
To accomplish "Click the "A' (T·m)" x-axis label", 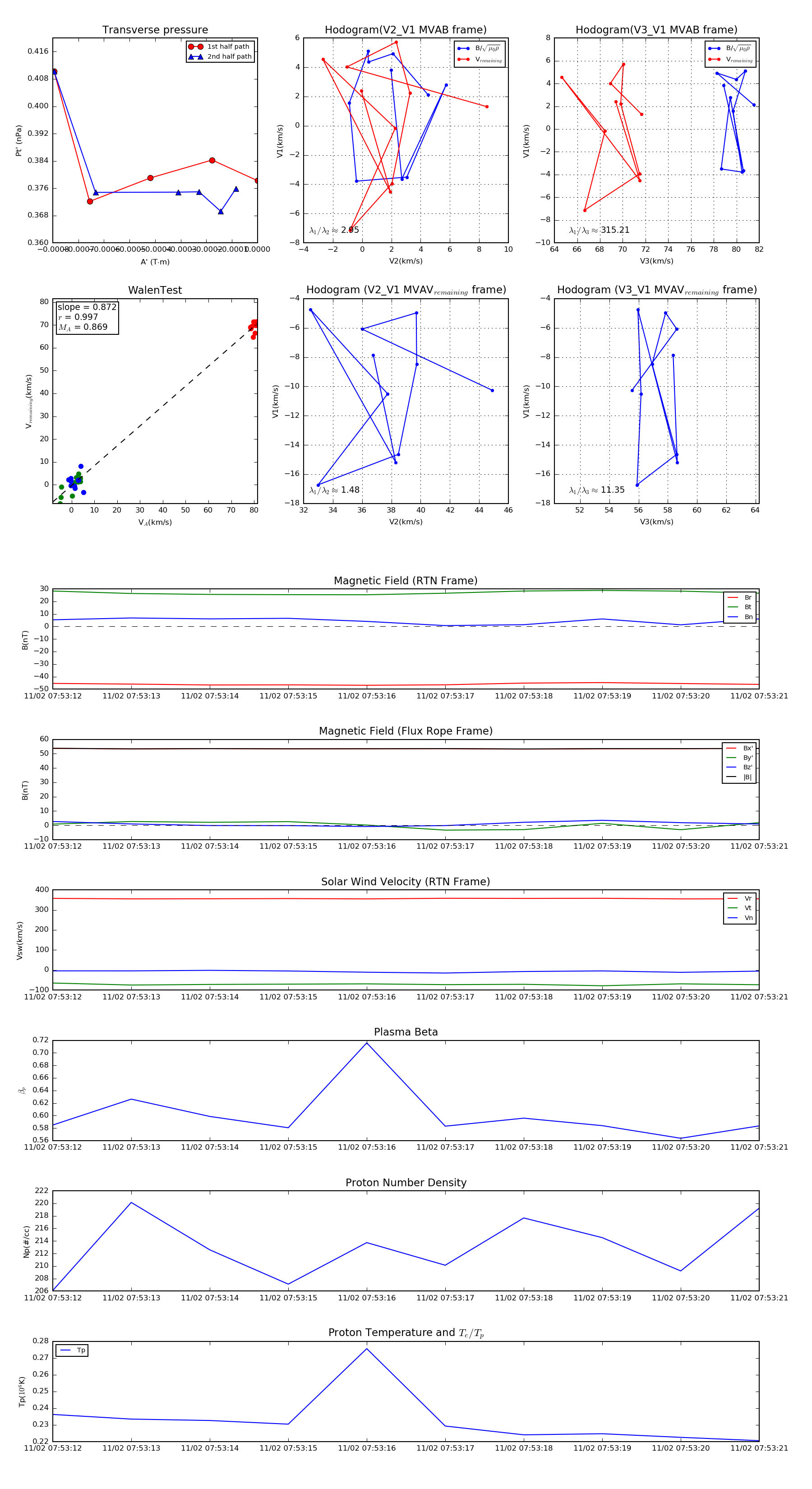I will pos(155,262).
